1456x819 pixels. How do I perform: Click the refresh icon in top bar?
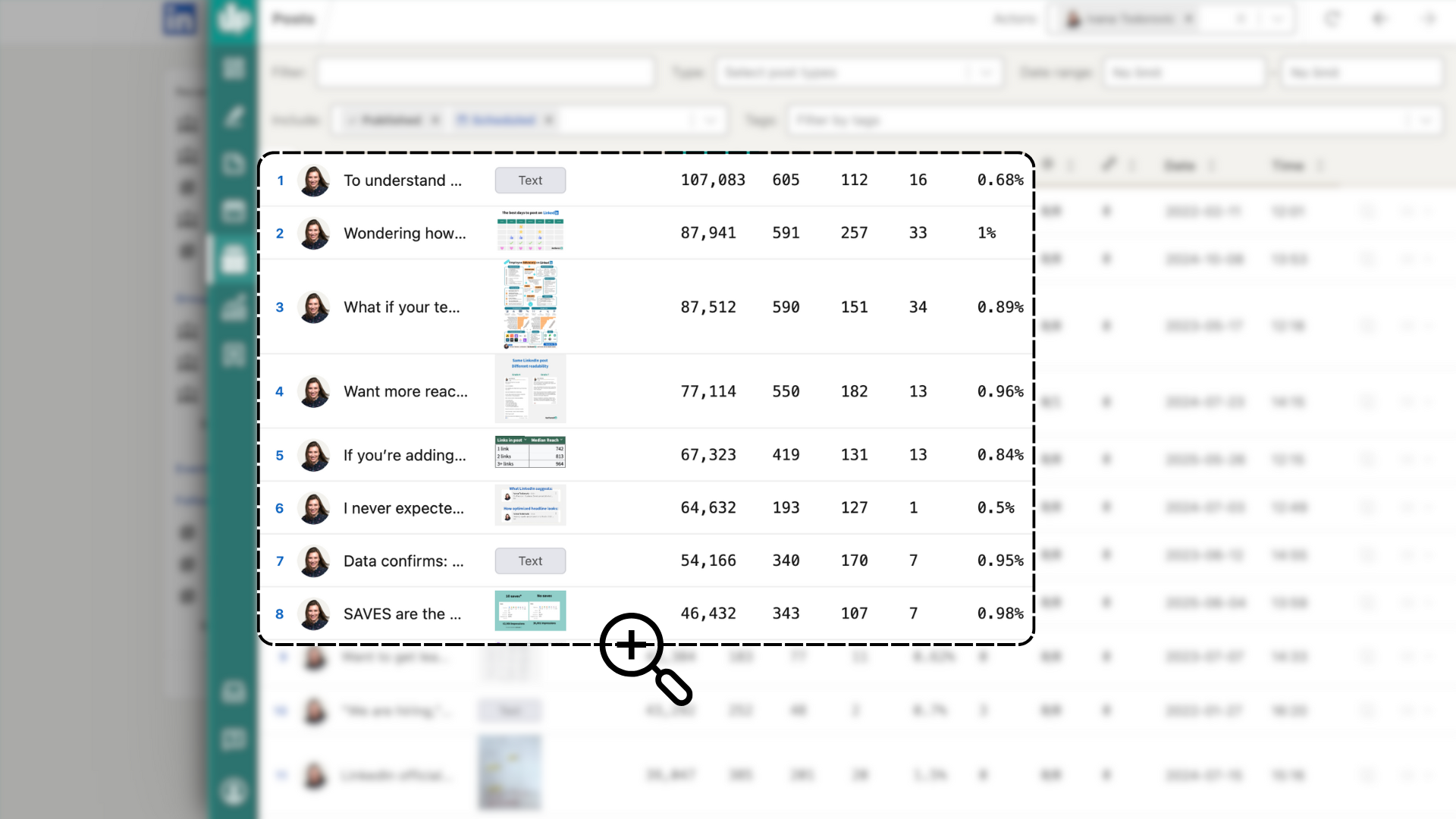pos(1332,19)
